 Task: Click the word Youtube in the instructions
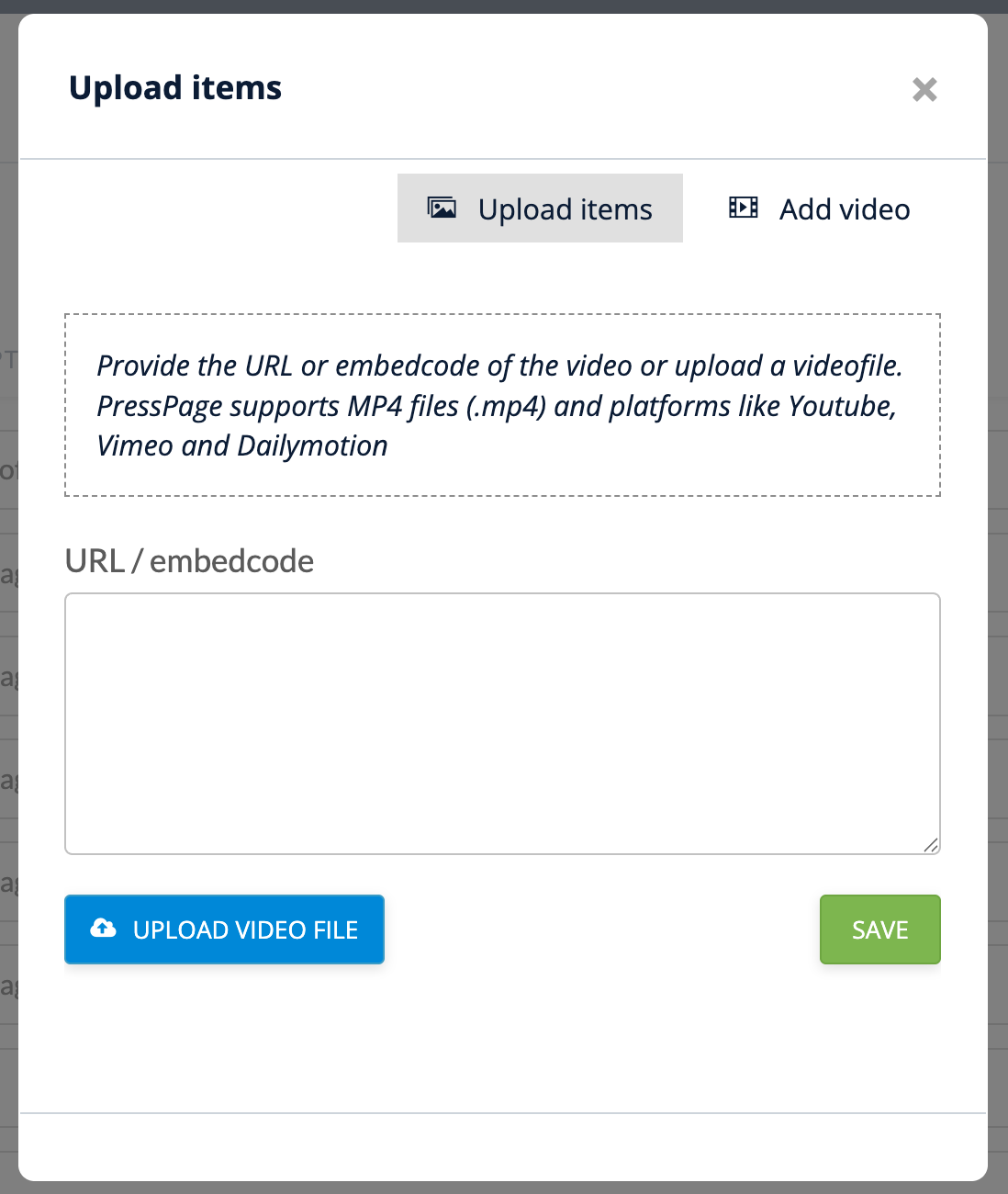[841, 406]
